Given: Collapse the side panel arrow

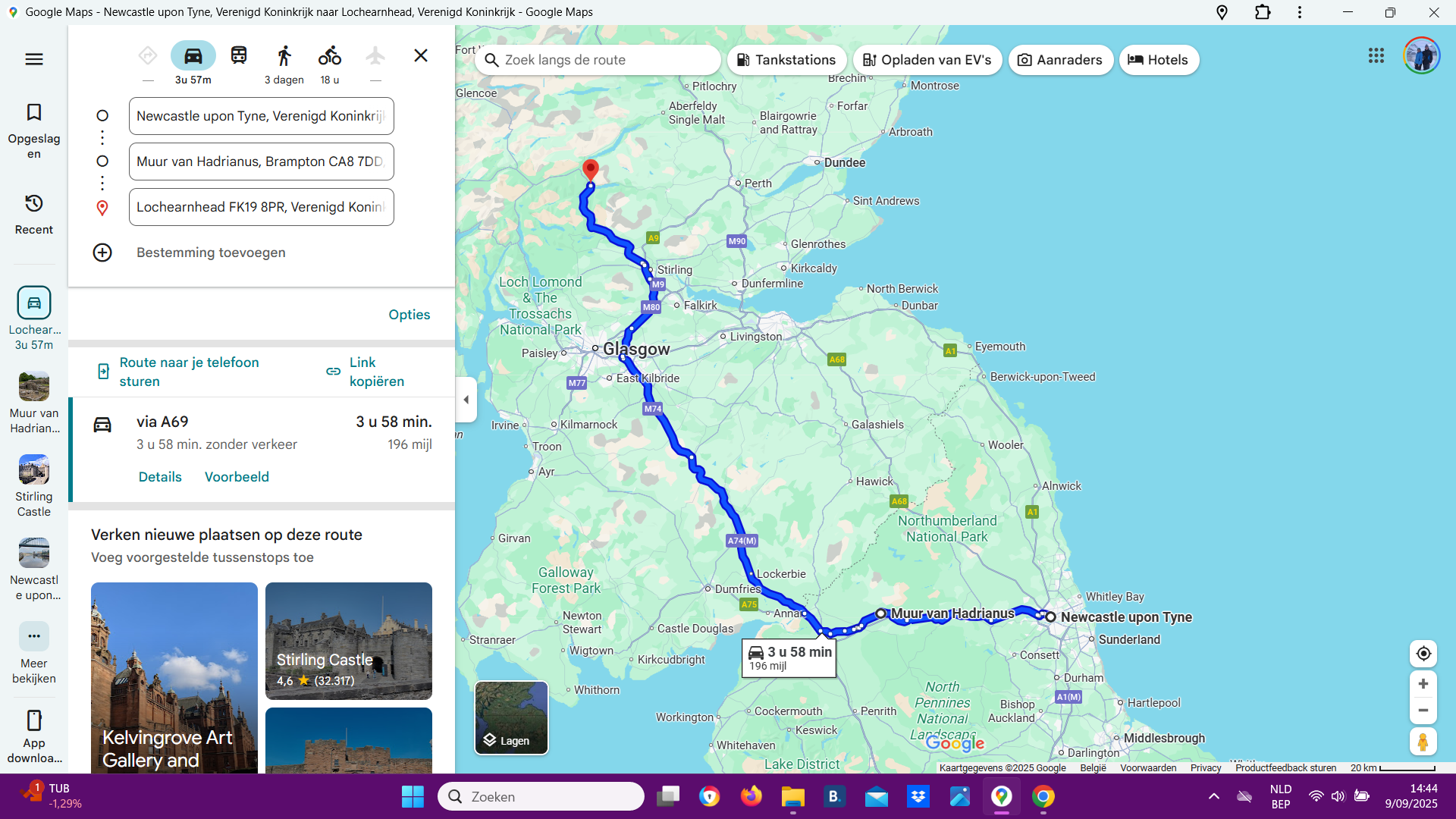Looking at the screenshot, I should (466, 400).
